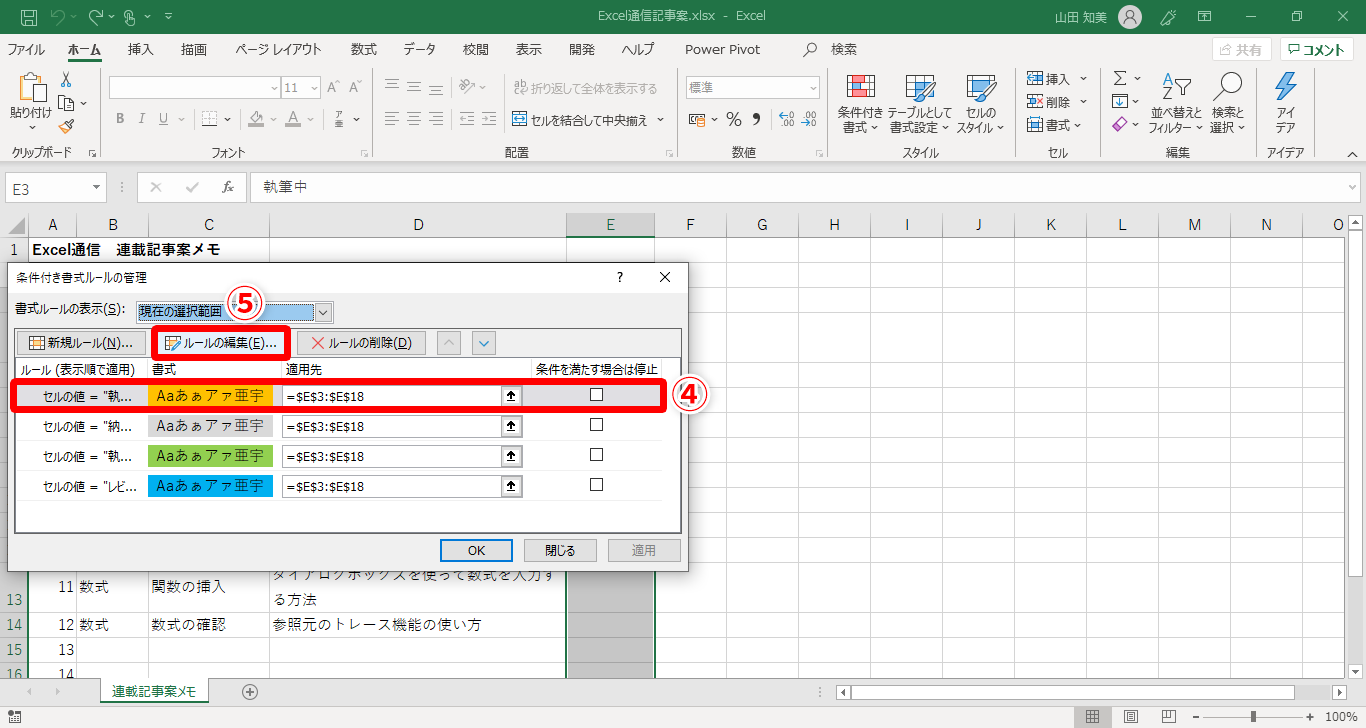Check stop-if-true for the orange rule
Viewport: 1366px width, 728px height.
click(x=597, y=395)
